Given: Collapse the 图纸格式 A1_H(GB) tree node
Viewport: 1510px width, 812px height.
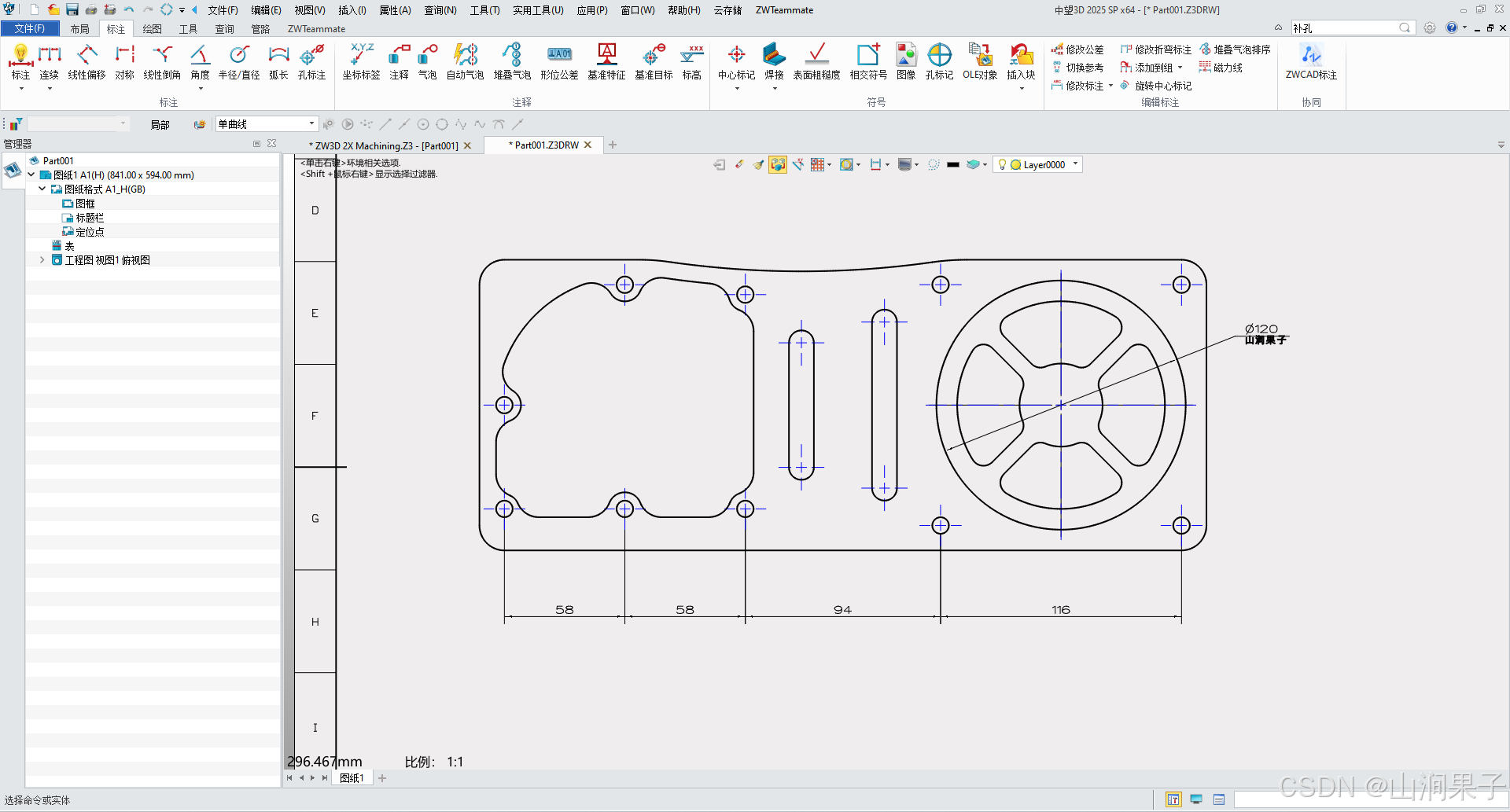Looking at the screenshot, I should [42, 189].
